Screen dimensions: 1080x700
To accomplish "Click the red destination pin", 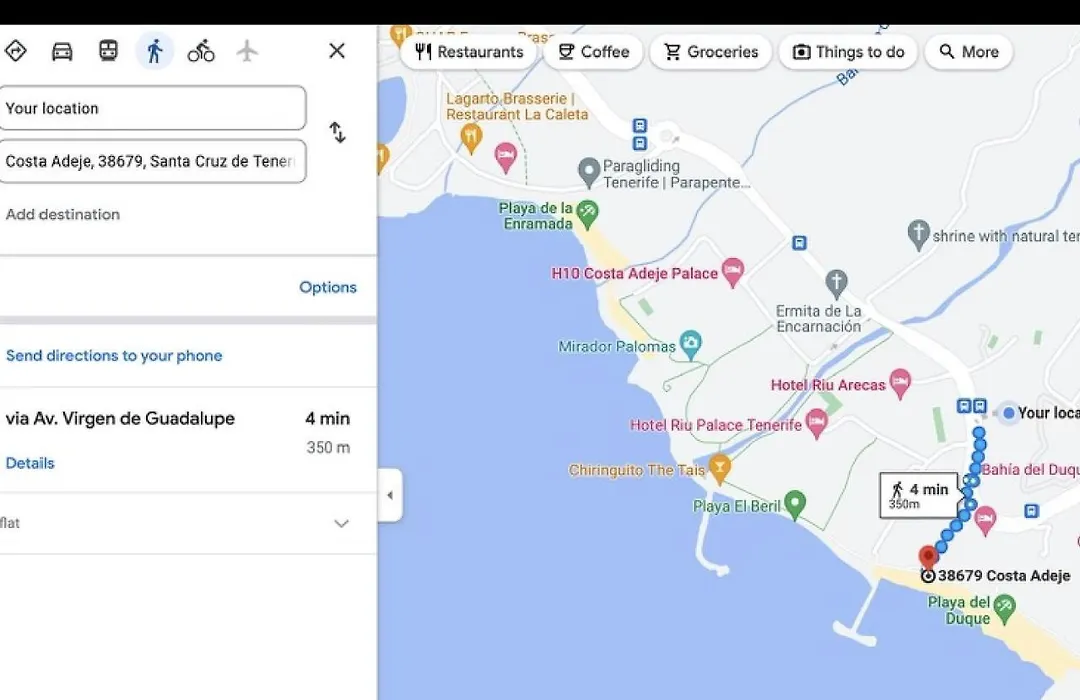I will [928, 558].
